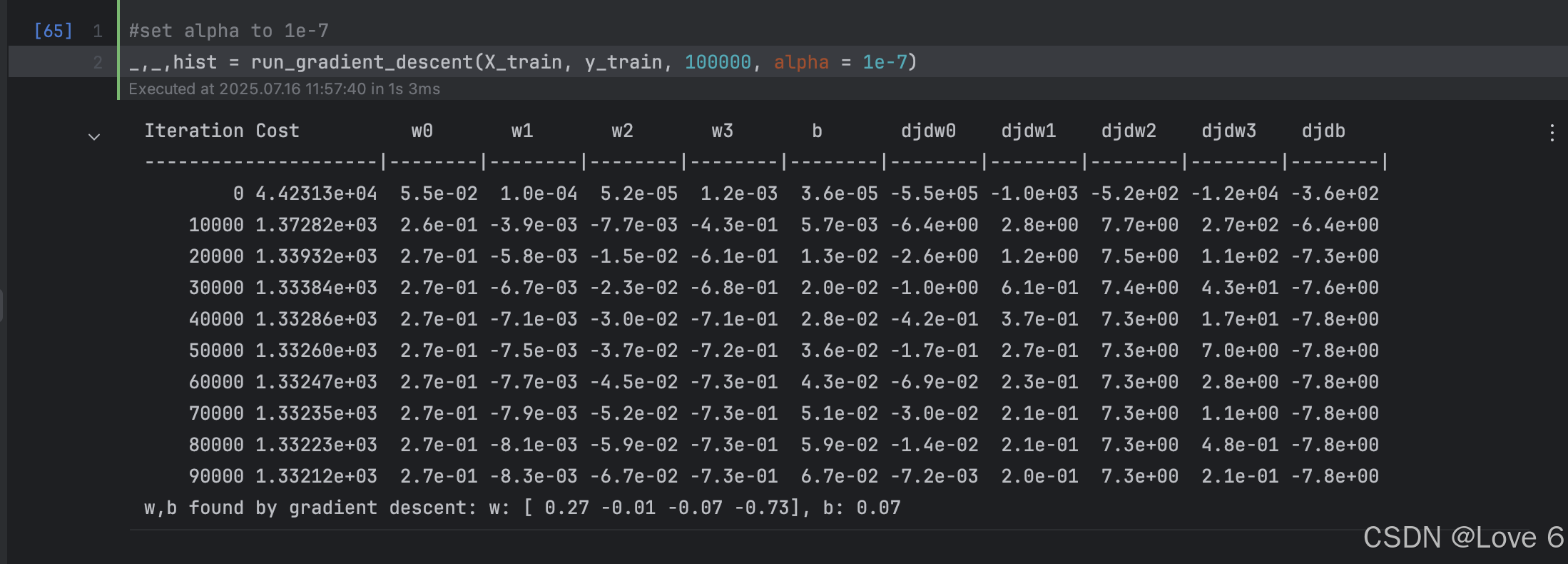Click the djdb value -3.6e+02 in row 0
The image size is (1568, 564).
[x=1335, y=193]
